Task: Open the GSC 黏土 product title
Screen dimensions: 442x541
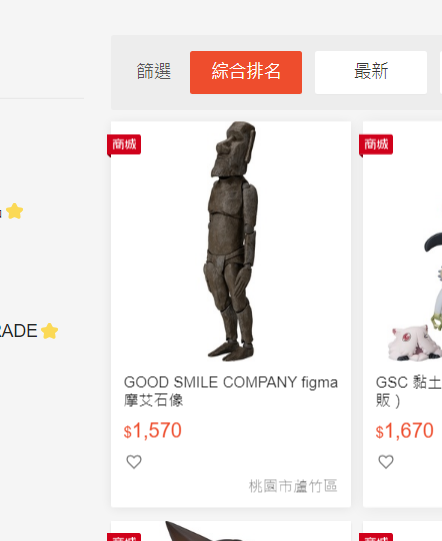Action: (x=409, y=391)
